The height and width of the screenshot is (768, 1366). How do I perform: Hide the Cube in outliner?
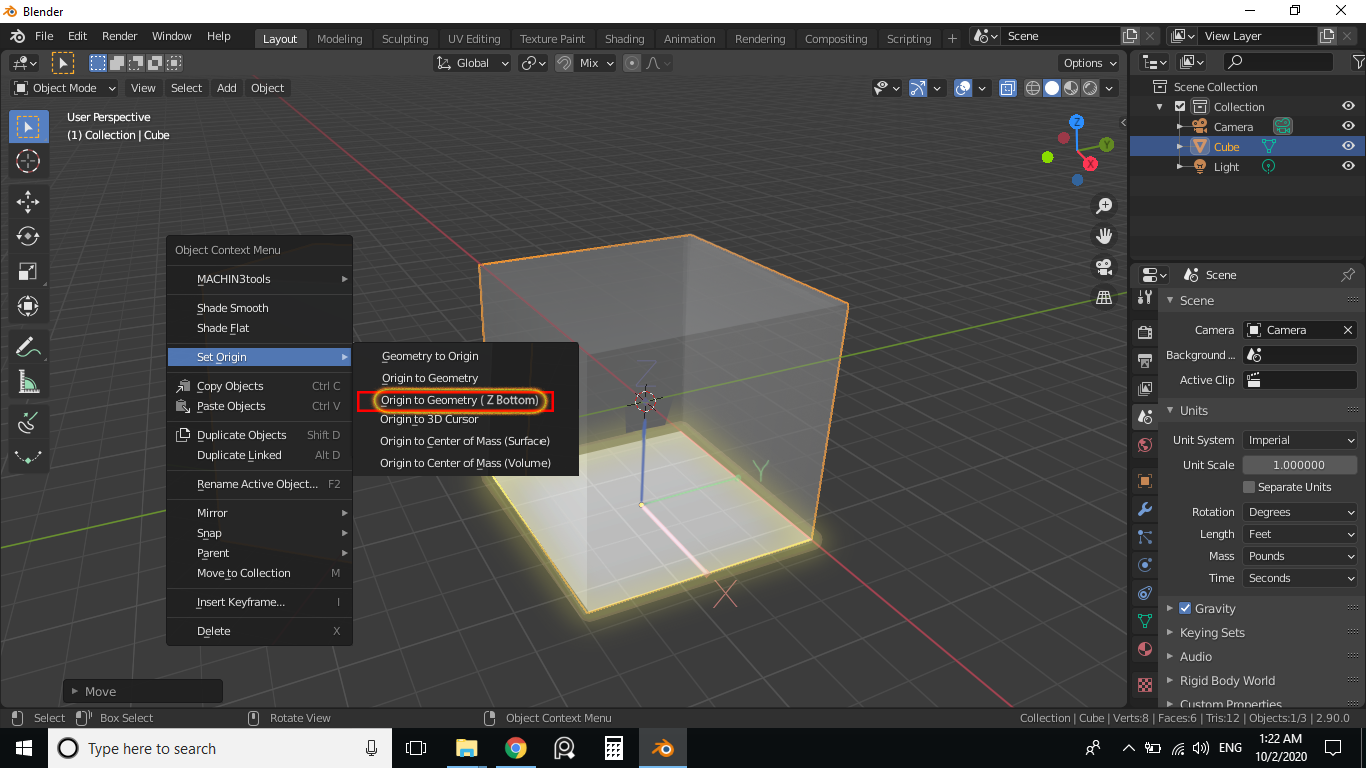click(x=1348, y=146)
